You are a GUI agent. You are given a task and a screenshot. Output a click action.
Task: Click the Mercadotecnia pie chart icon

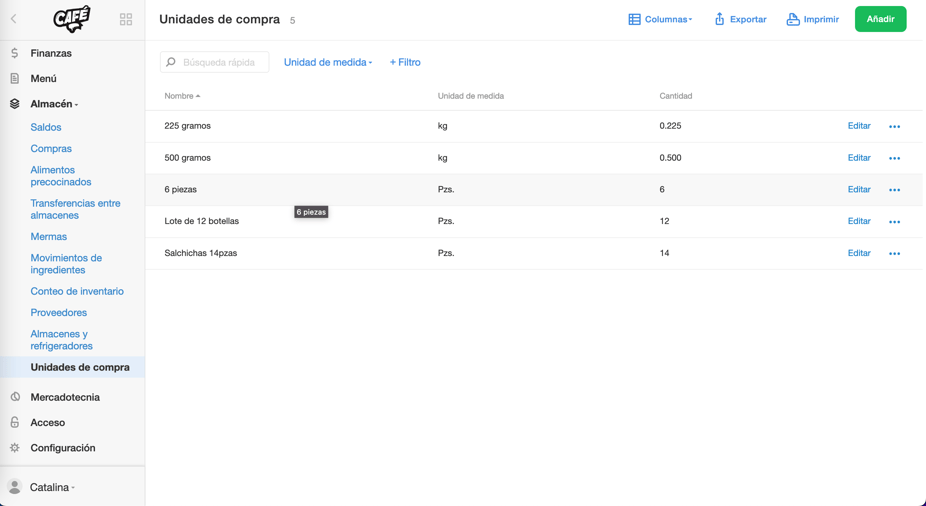(x=15, y=397)
